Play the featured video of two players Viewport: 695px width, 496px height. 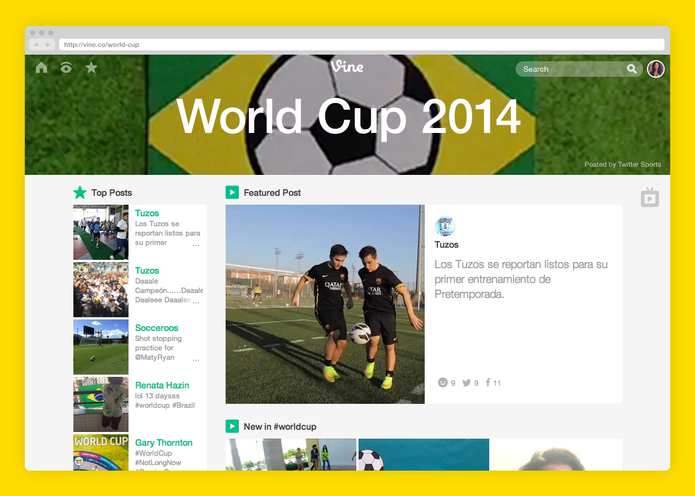tap(325, 304)
